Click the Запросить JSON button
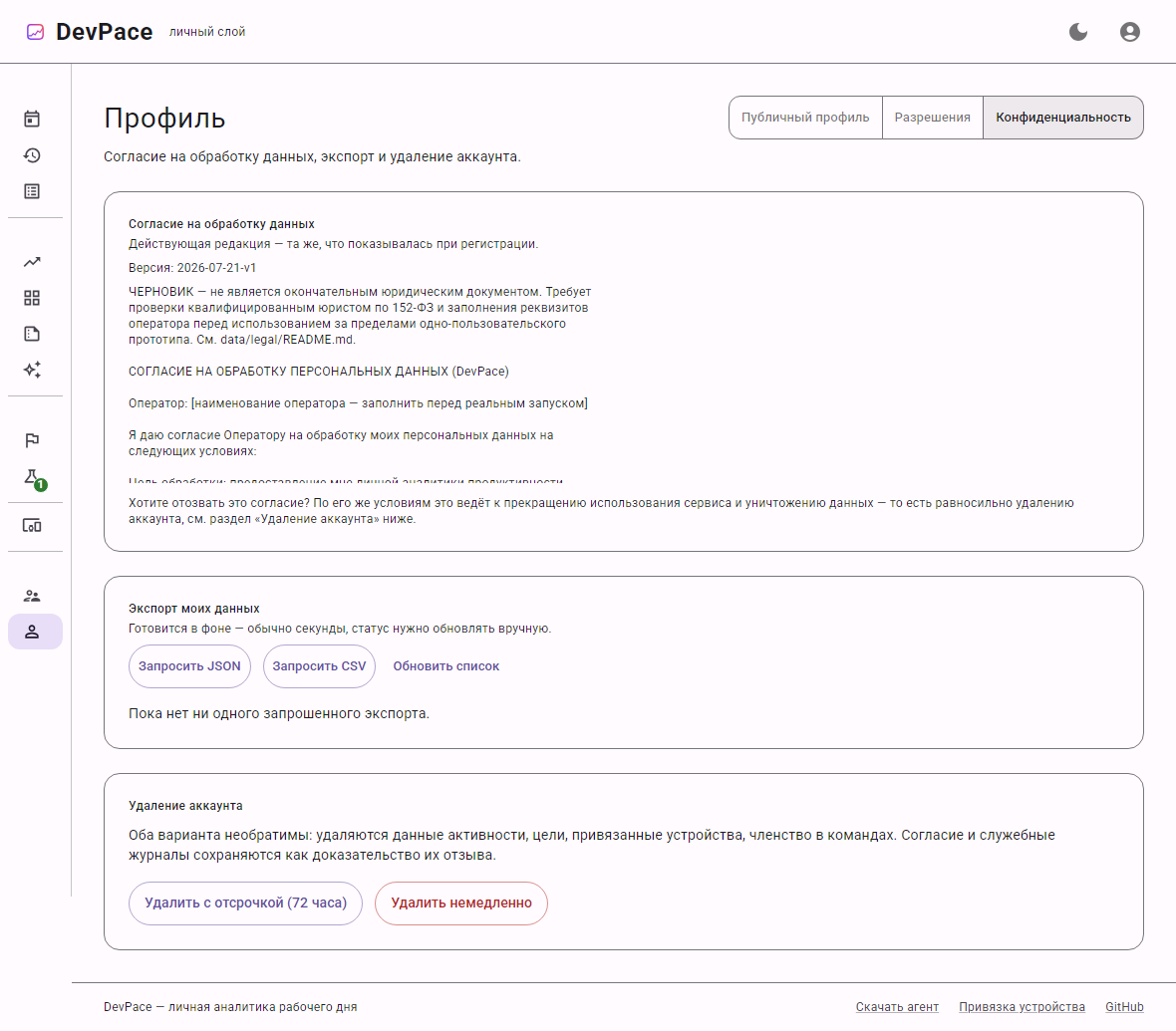Screen dimensions: 1176x1031 (189, 665)
